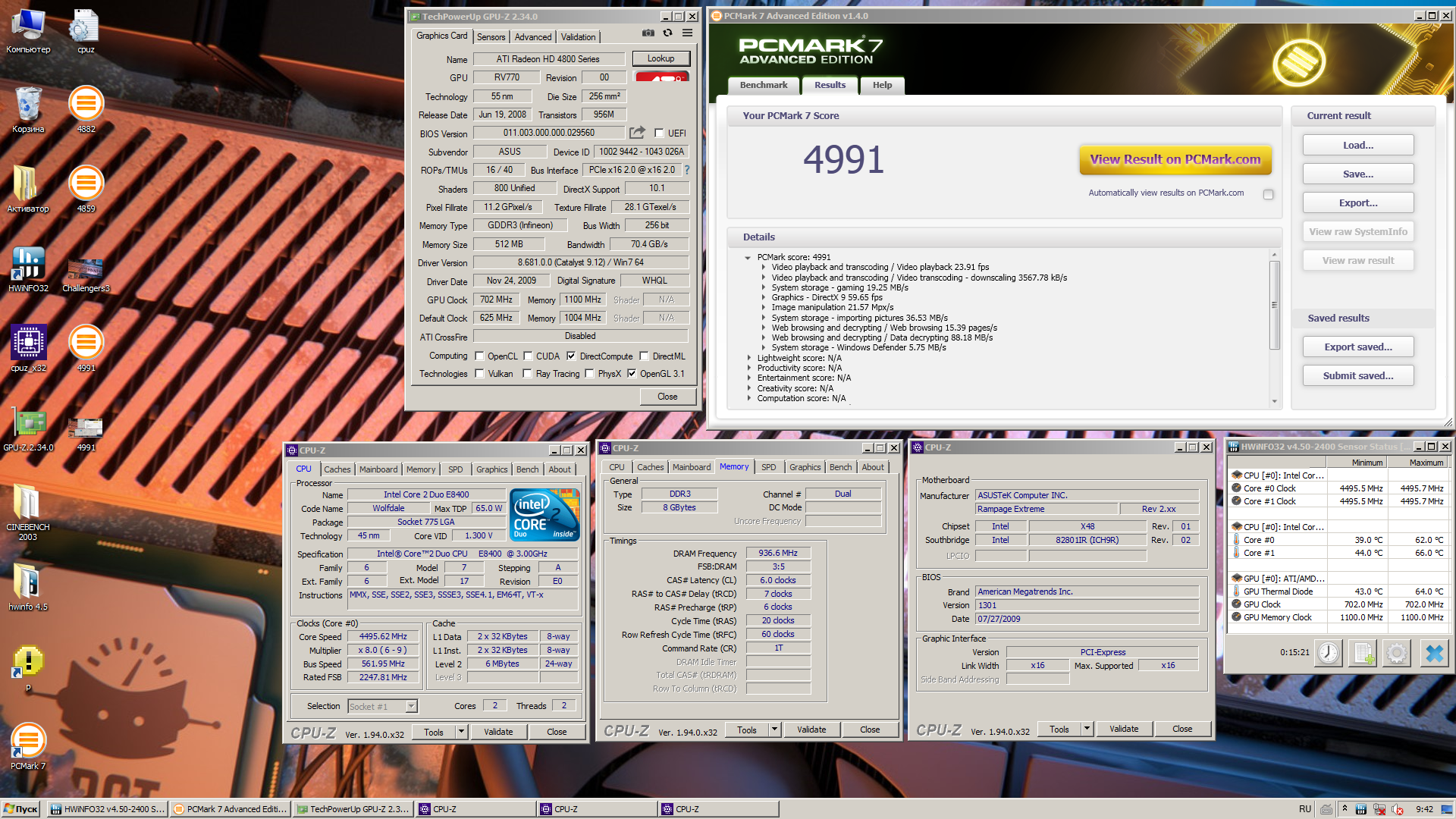1456x819 pixels.
Task: Open the Validation tab in GPU-Z
Action: tap(578, 37)
